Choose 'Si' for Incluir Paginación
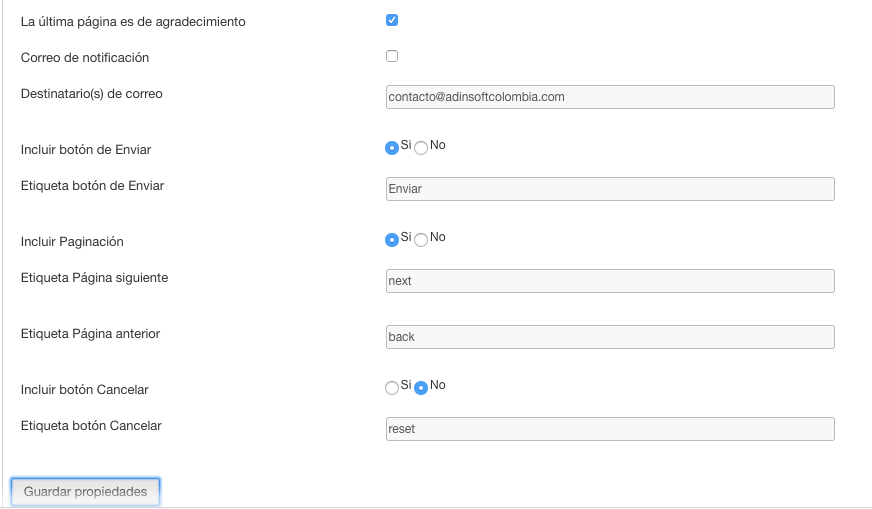 pos(392,240)
